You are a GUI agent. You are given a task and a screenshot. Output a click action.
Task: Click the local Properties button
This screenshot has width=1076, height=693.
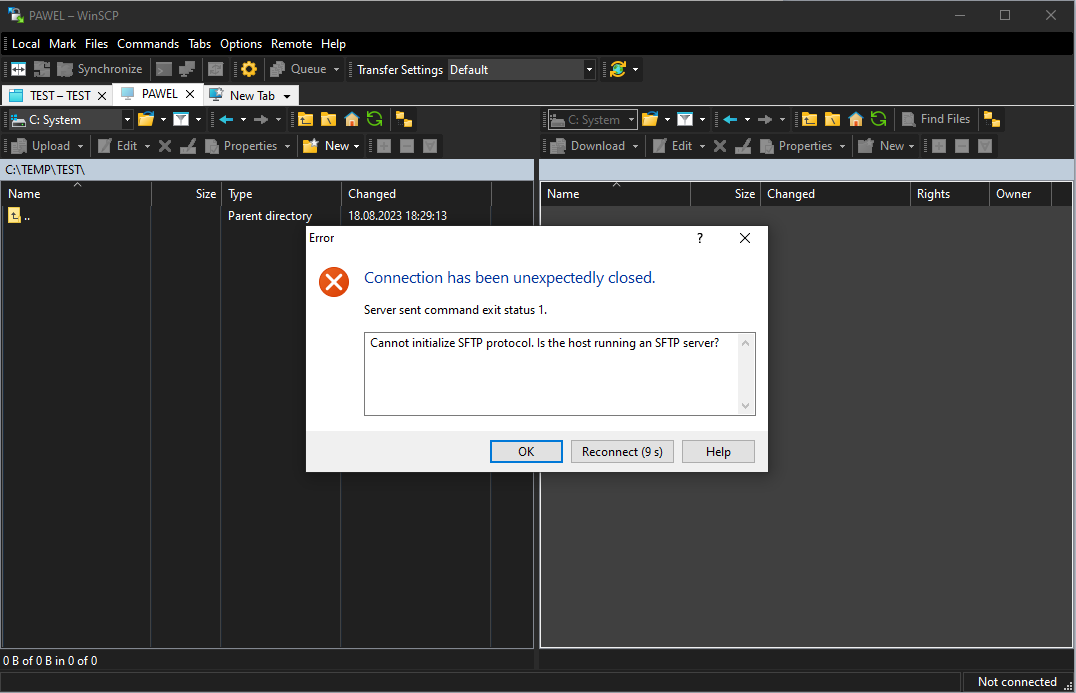tap(241, 146)
